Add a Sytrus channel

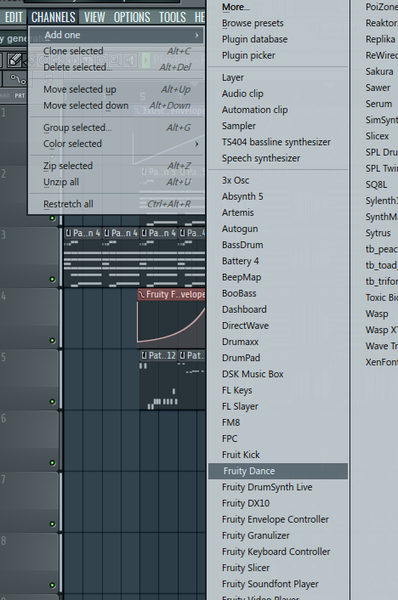(378, 233)
